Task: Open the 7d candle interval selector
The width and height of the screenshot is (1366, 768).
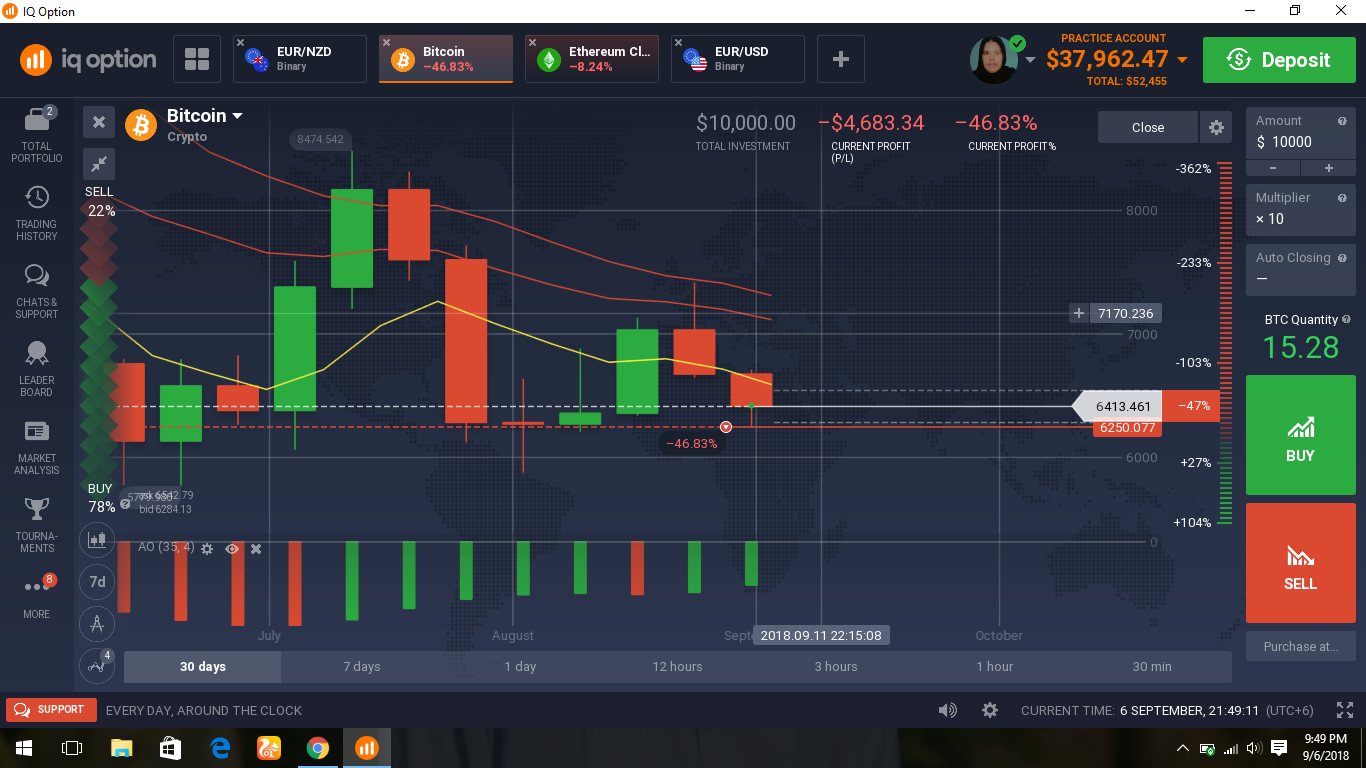Action: pos(97,581)
